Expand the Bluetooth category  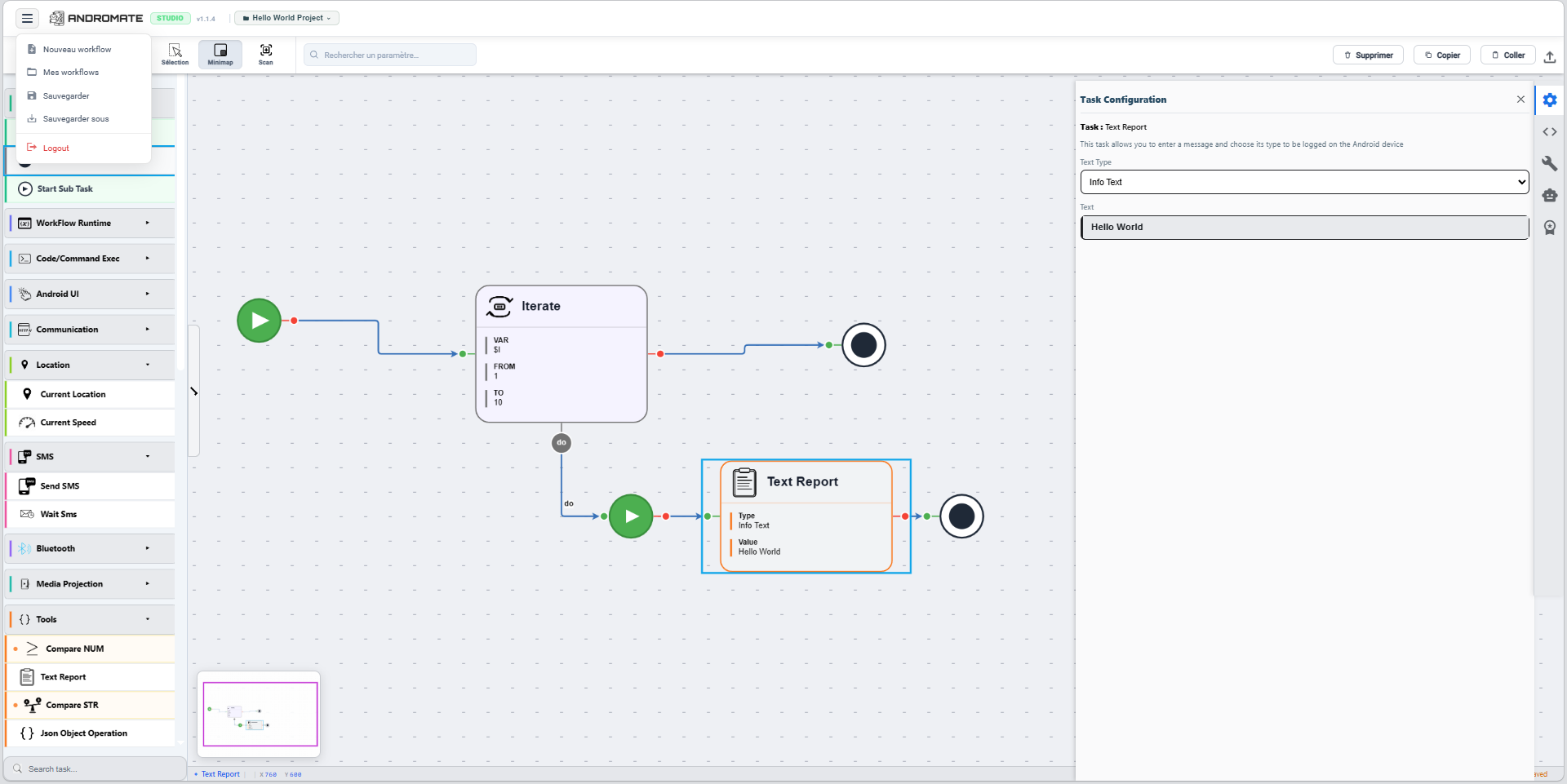[x=91, y=549]
